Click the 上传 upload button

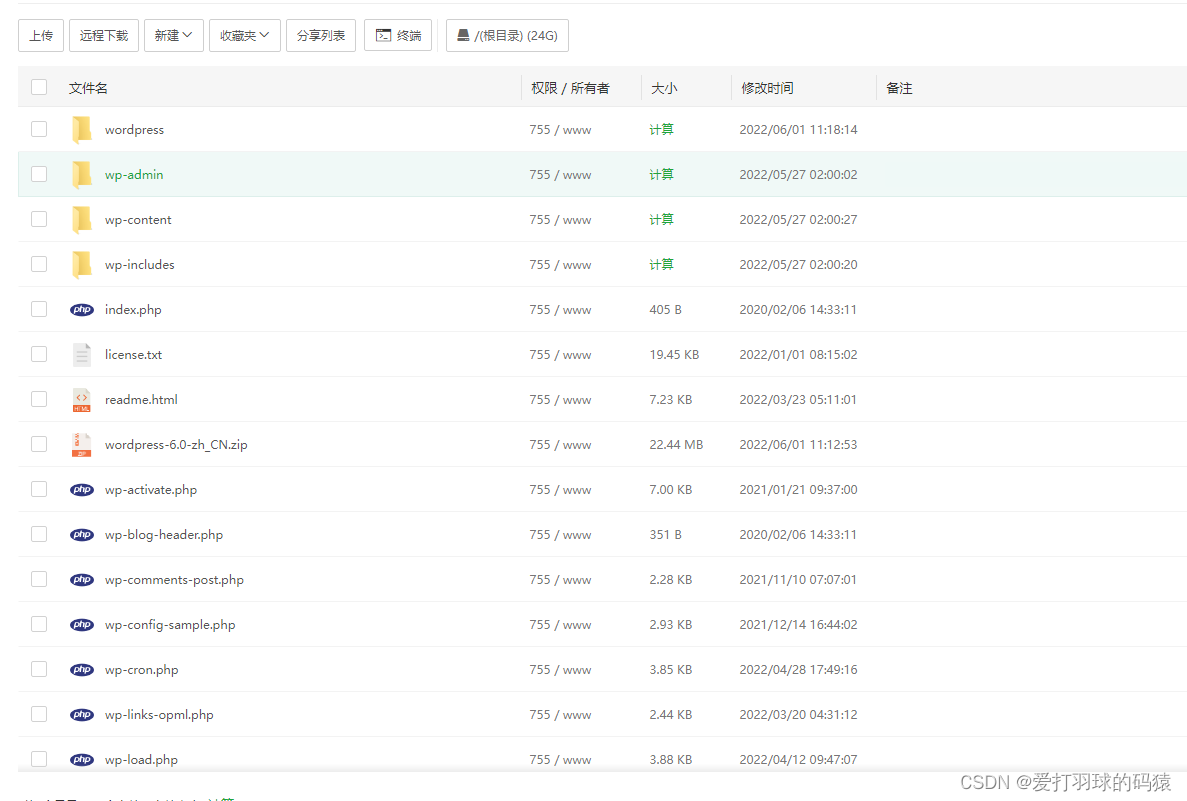(x=41, y=36)
